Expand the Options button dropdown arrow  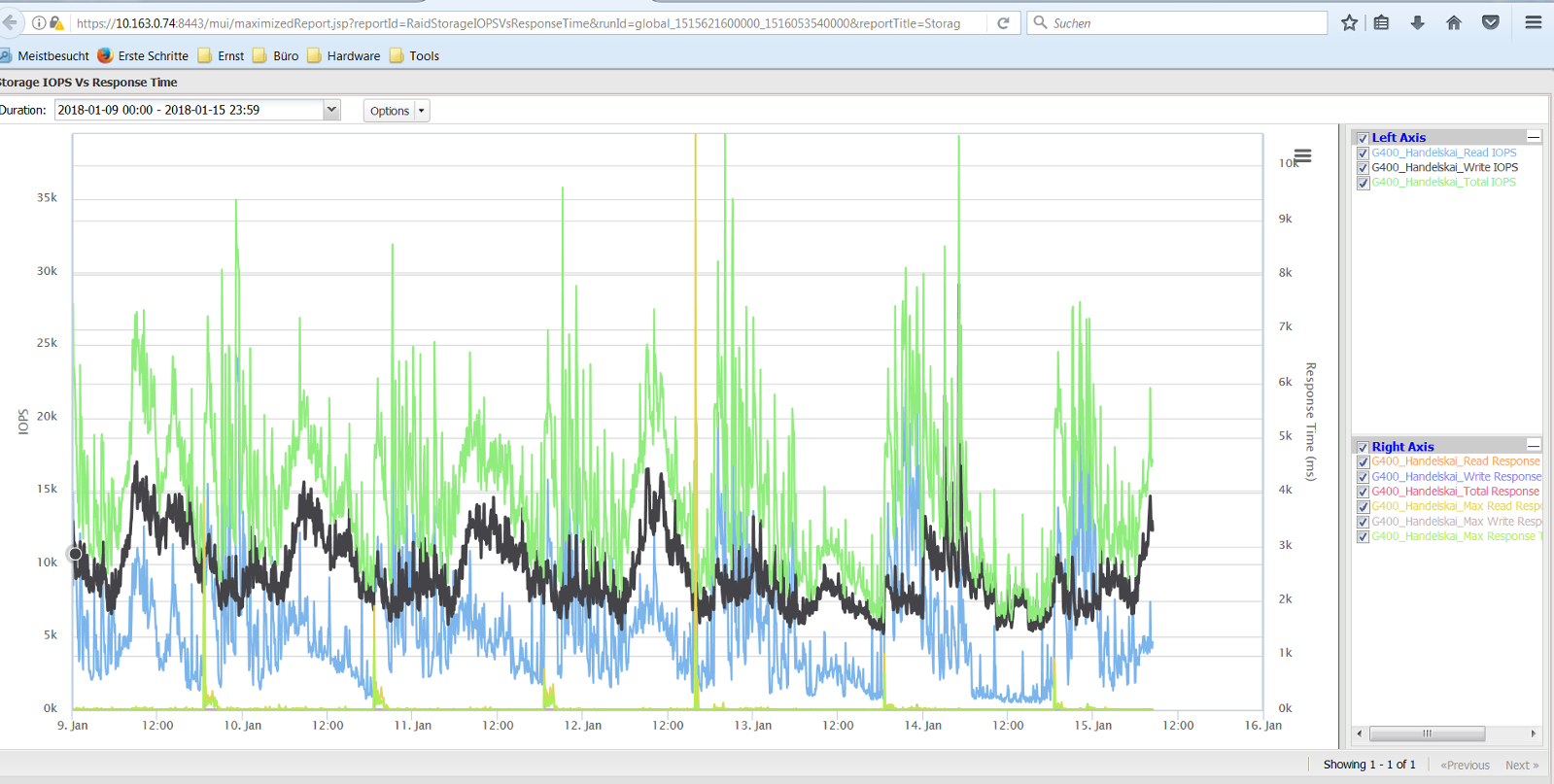tap(422, 111)
